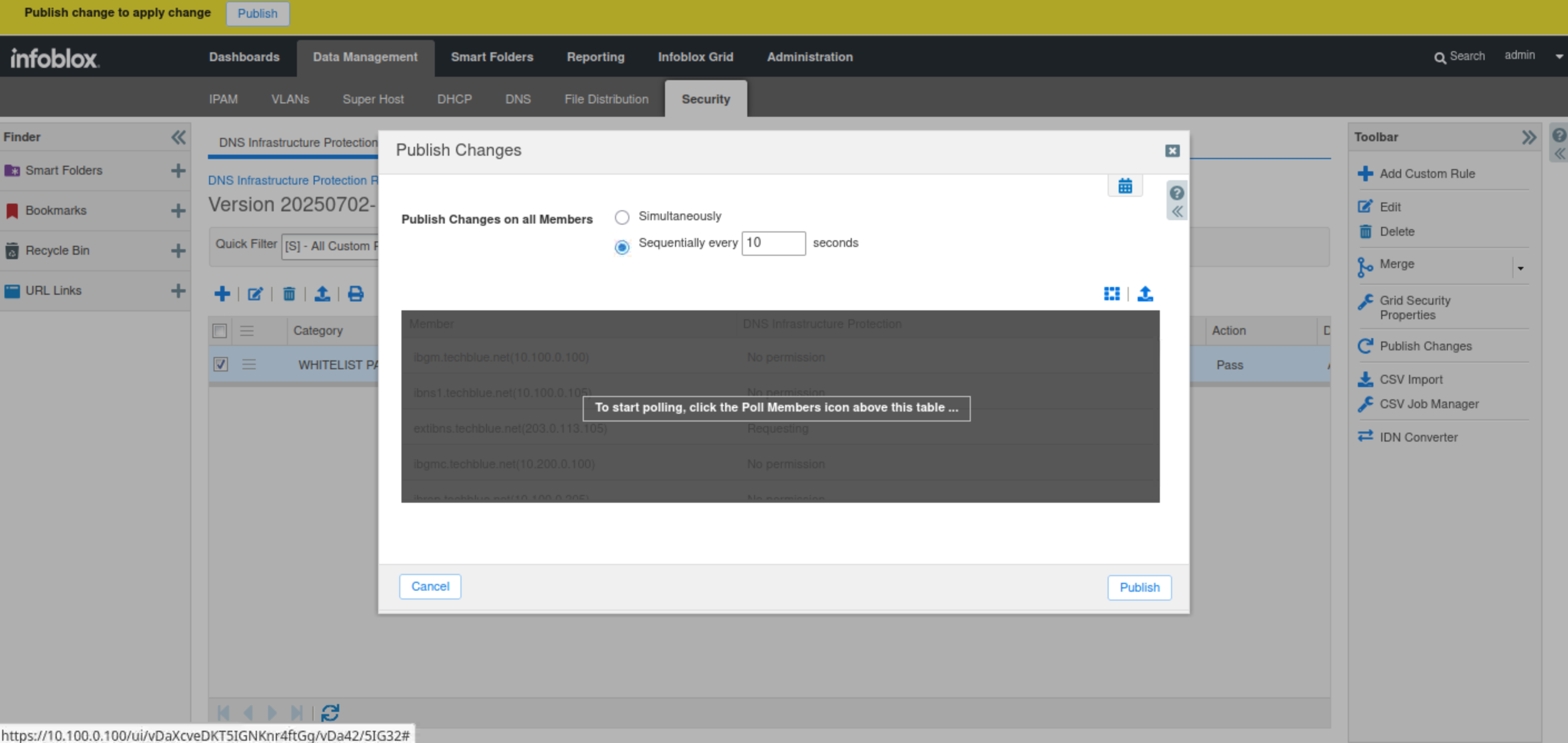This screenshot has height=743, width=1568.
Task: Click the refresh icon in pagination bar
Action: [330, 712]
